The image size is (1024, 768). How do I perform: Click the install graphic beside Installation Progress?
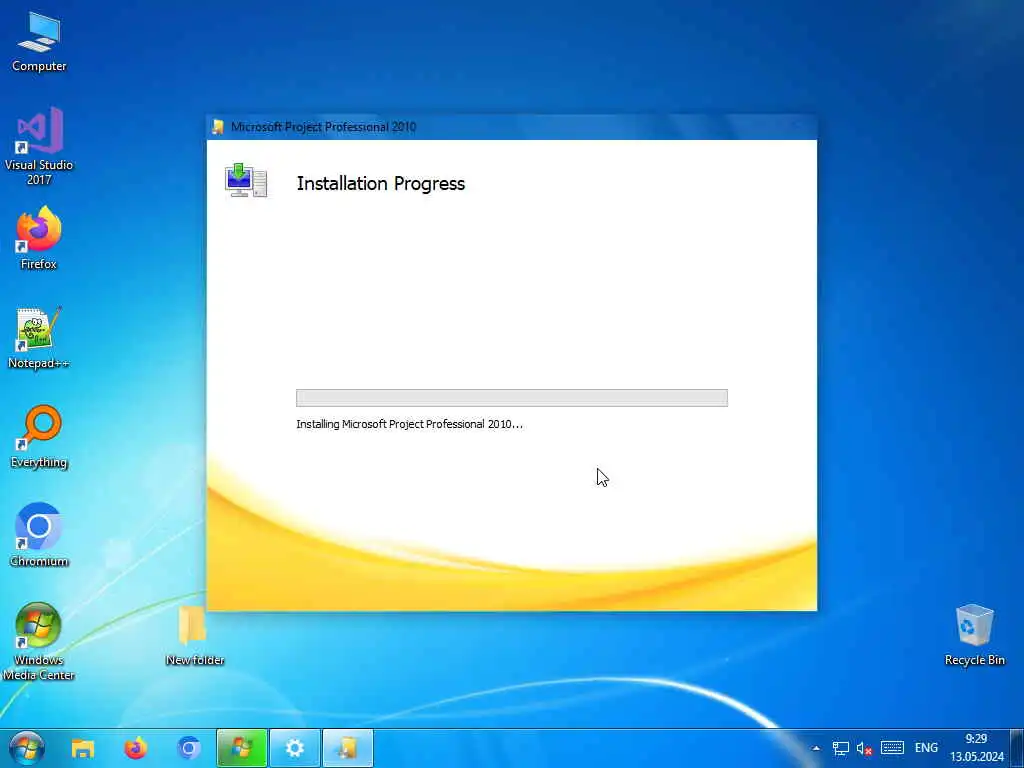coord(246,180)
